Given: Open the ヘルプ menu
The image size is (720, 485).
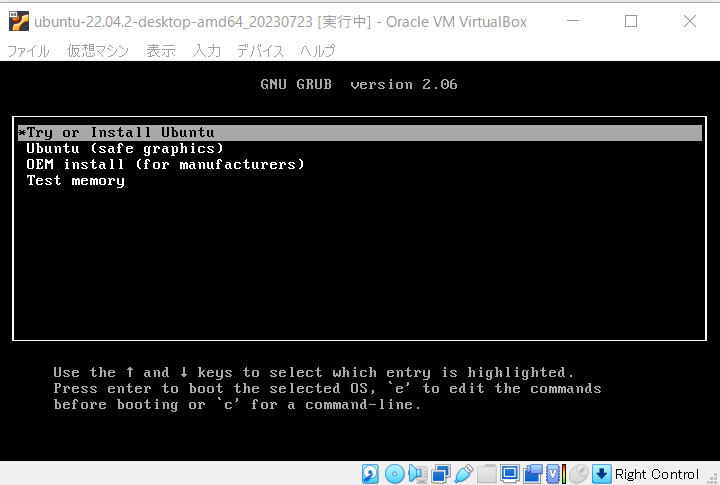Looking at the screenshot, I should 317,51.
